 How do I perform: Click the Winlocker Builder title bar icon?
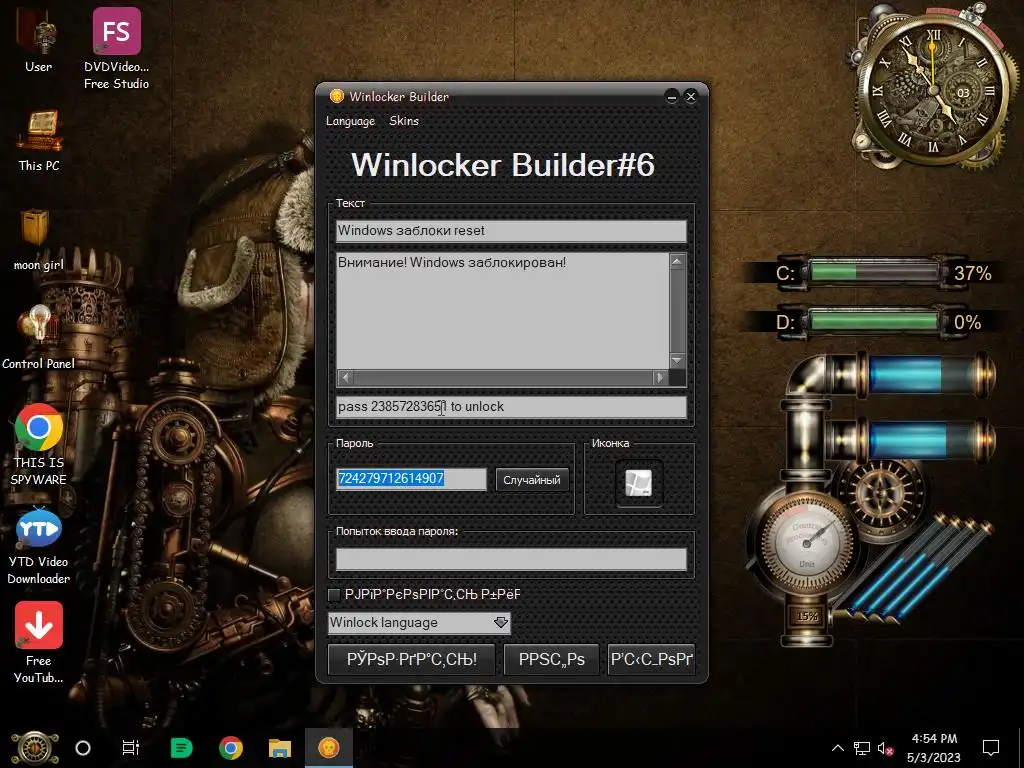click(x=336, y=97)
